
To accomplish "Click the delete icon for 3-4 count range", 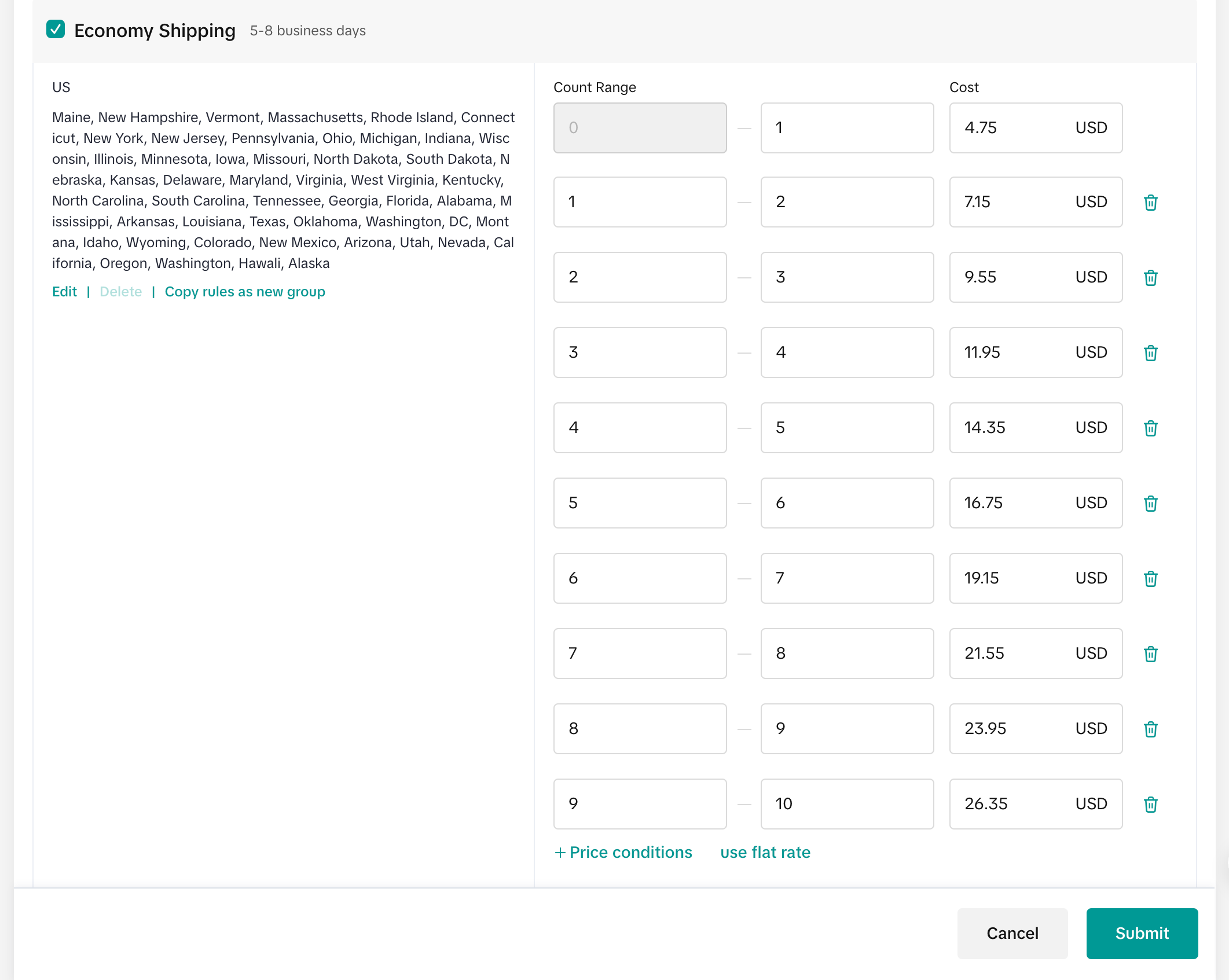I will (1150, 352).
